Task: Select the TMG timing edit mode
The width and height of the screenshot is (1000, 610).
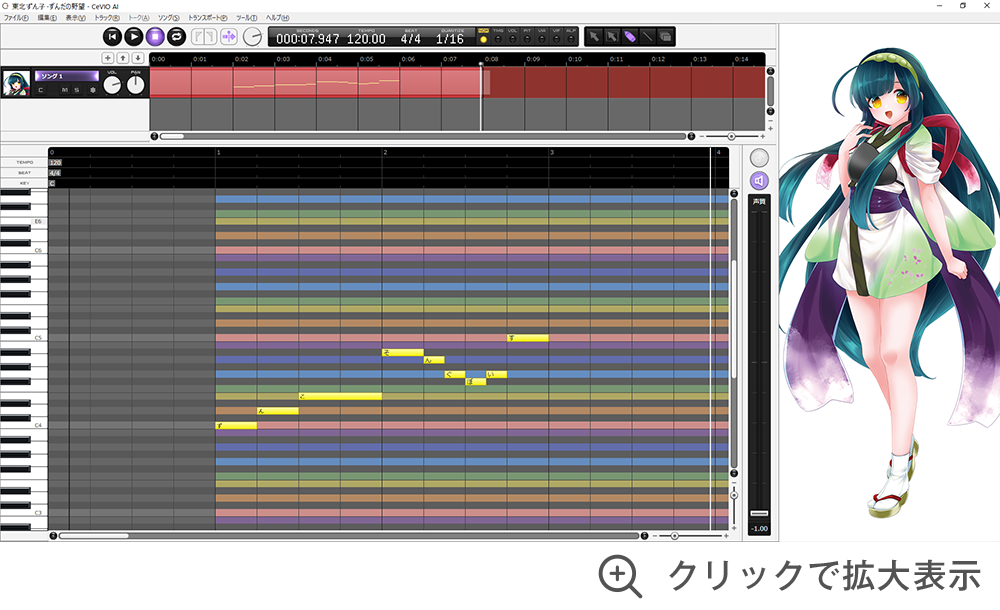Action: pyautogui.click(x=498, y=36)
